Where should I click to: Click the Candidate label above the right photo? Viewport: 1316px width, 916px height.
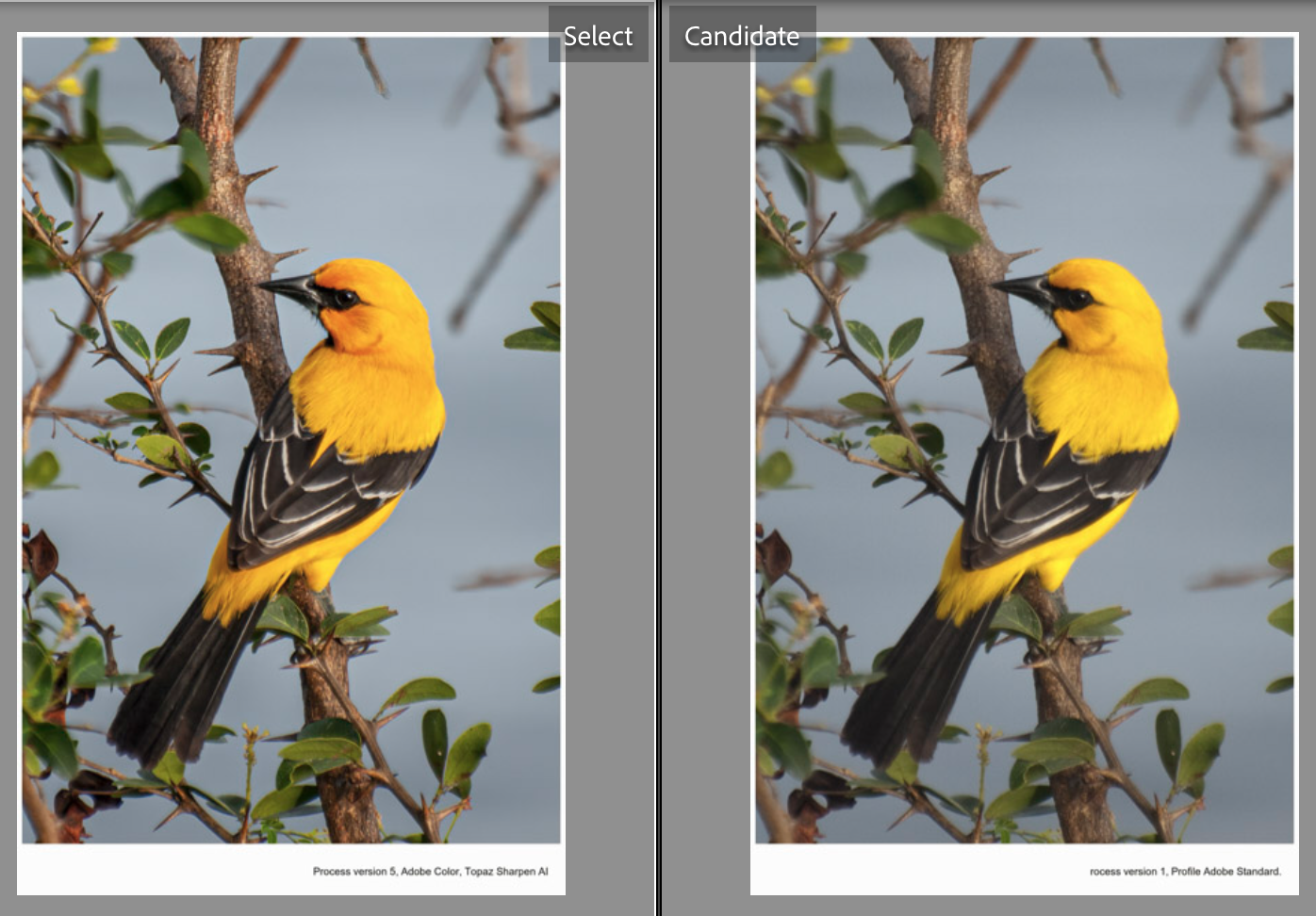point(741,36)
